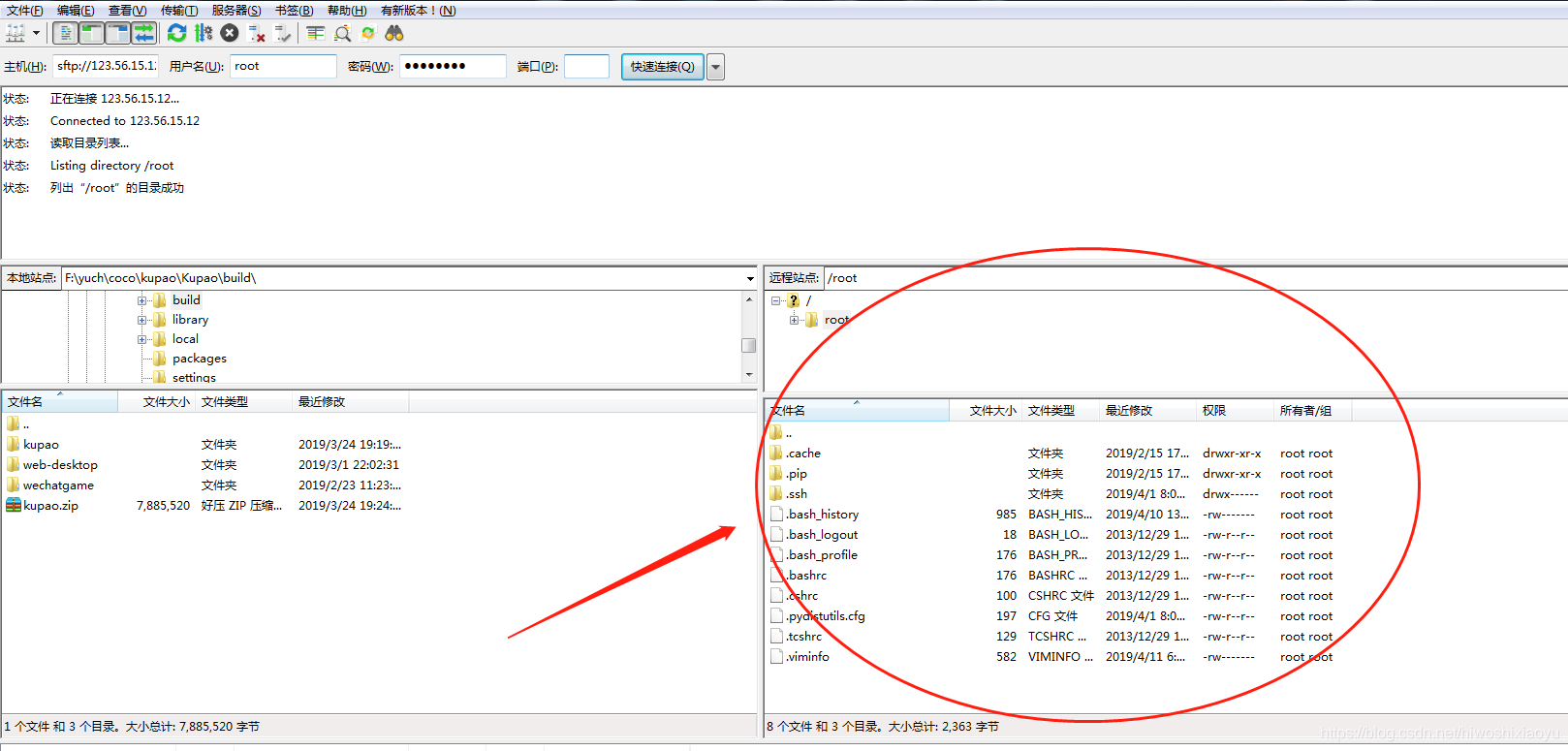This screenshot has height=751, width=1568.
Task: Click the remote site path field
Action: (1195, 278)
